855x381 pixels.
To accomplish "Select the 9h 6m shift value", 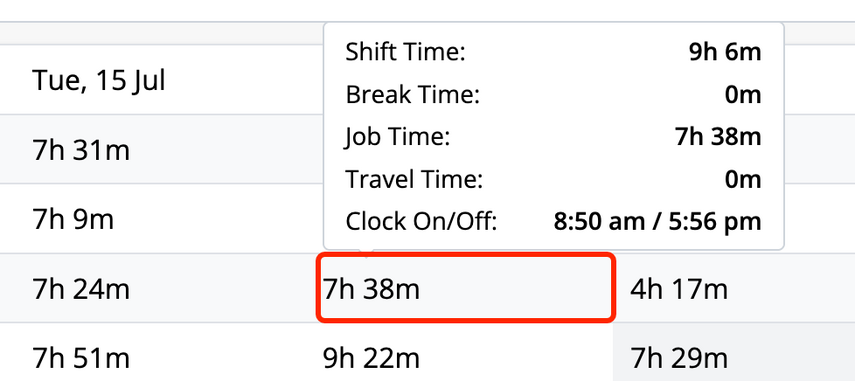I will [x=725, y=52].
